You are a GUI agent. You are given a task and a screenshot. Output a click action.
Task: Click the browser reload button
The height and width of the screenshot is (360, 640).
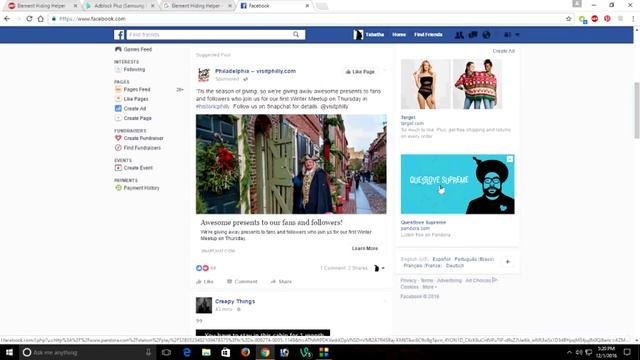coord(29,19)
